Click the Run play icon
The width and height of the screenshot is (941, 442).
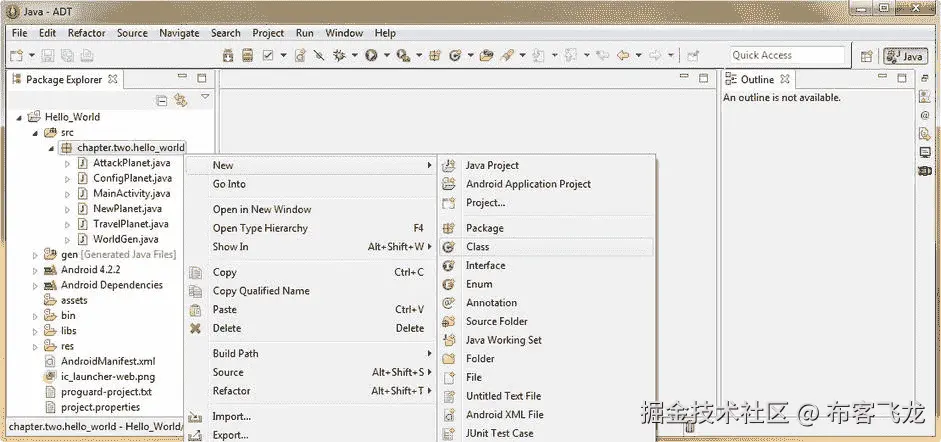pos(371,55)
